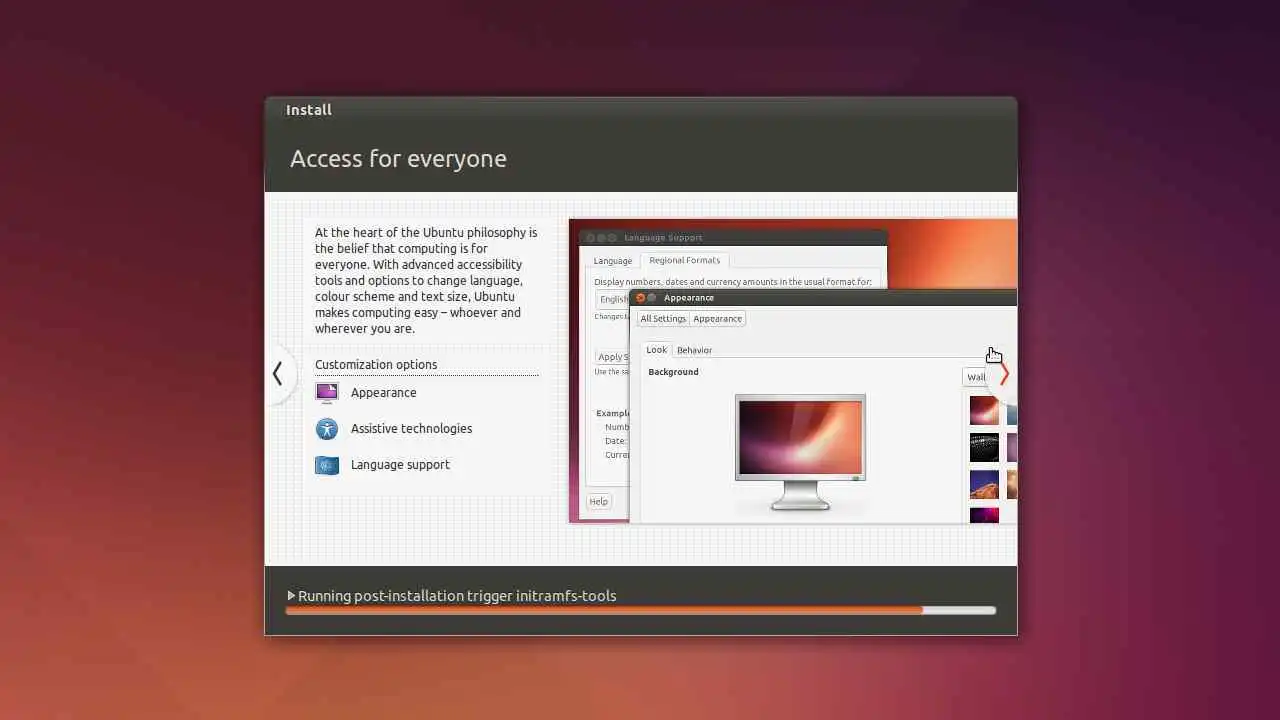Go to the previous installer slide
Image resolution: width=1280 pixels, height=720 pixels.
[x=278, y=374]
